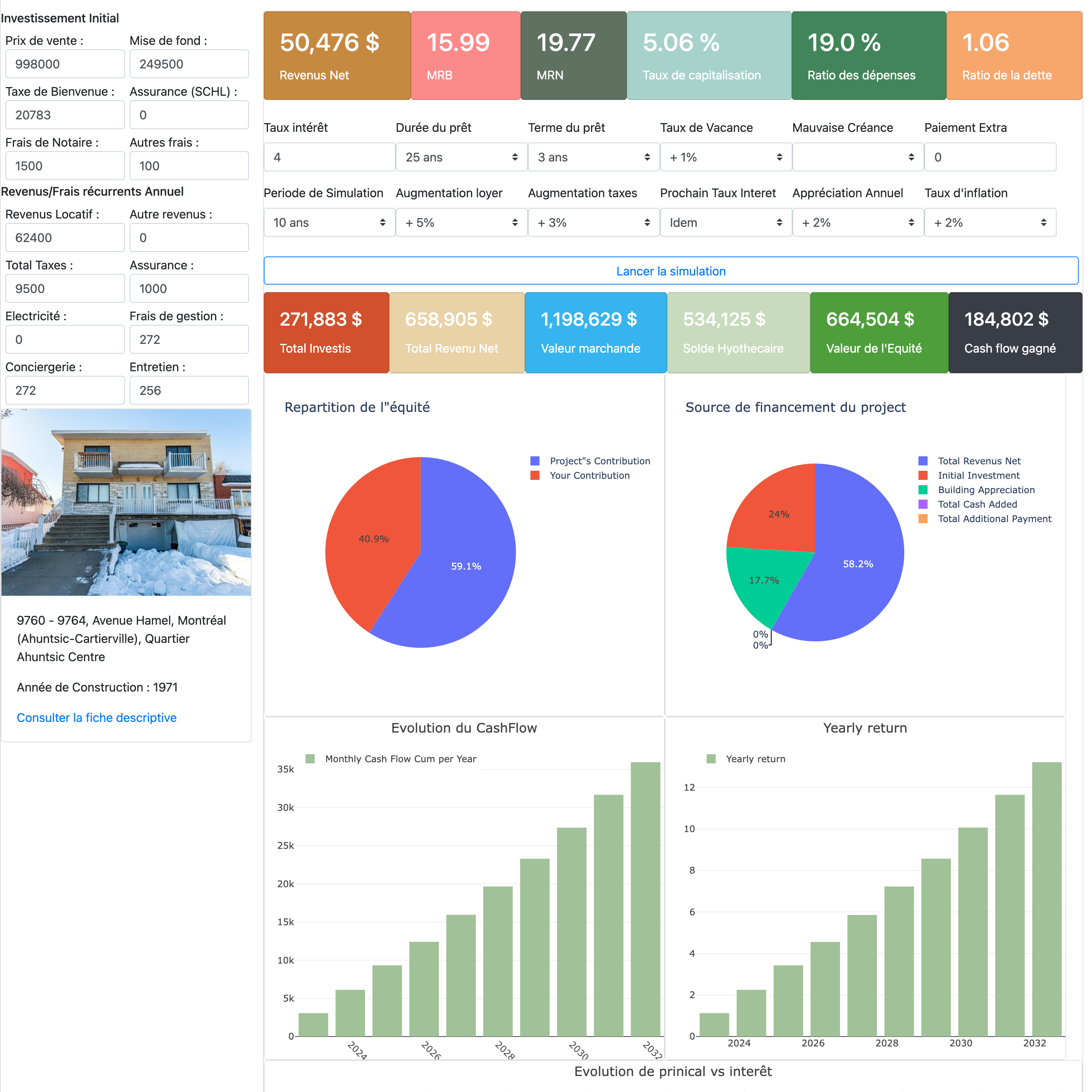
Task: Click the Valeur de l'Equité card
Action: (879, 332)
